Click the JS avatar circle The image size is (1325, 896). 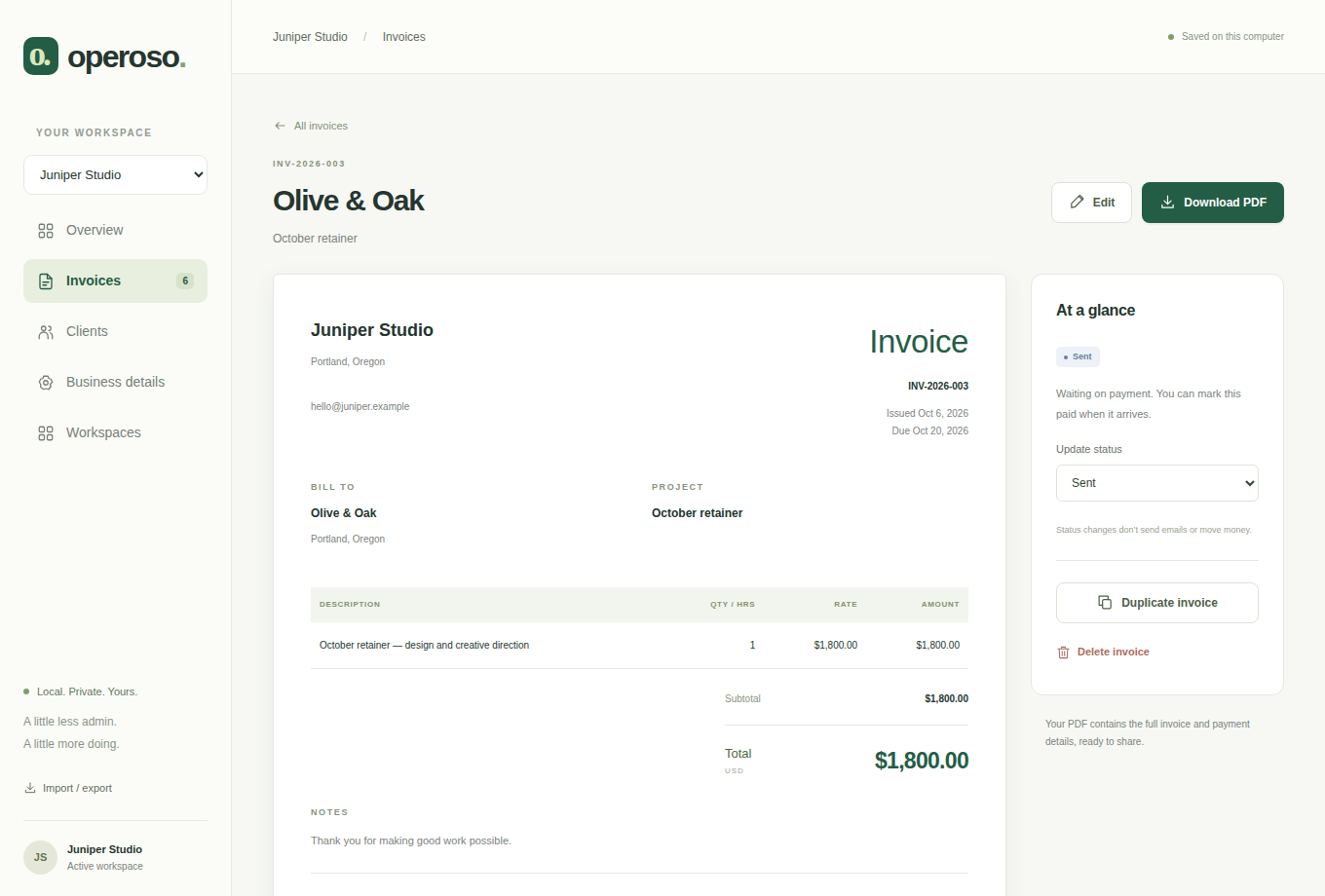pyautogui.click(x=41, y=857)
